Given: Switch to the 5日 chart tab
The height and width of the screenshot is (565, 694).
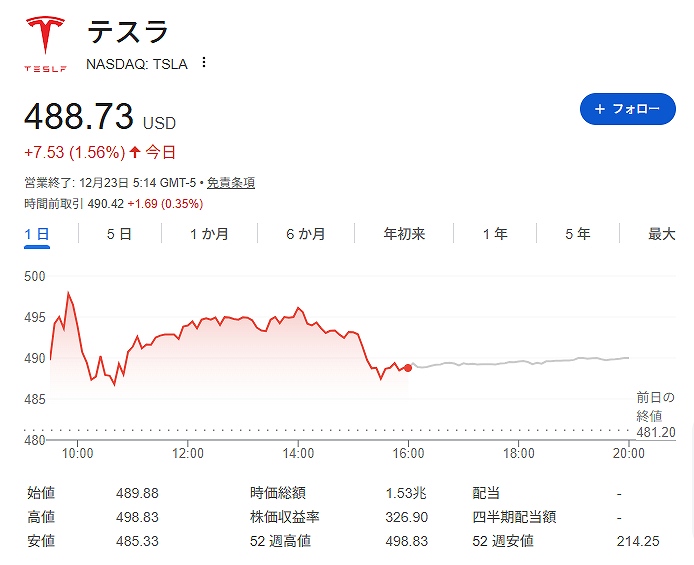Looking at the screenshot, I should coord(119,234).
